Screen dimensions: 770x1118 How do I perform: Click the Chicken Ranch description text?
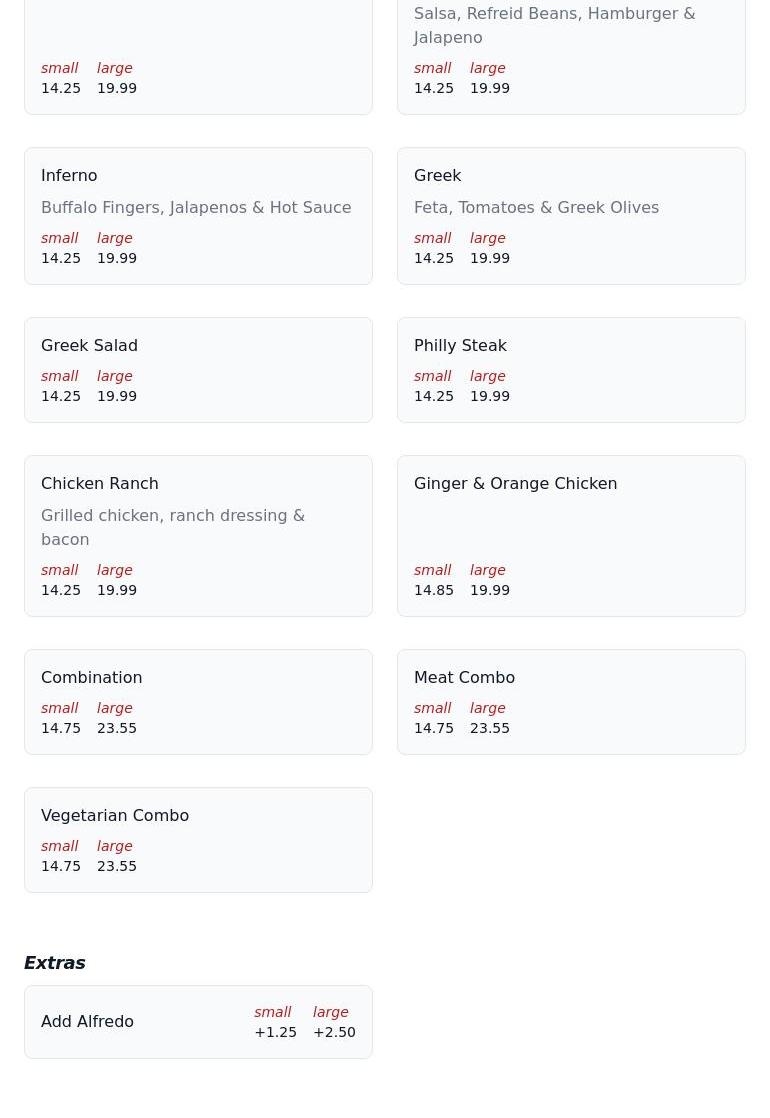(x=172, y=527)
